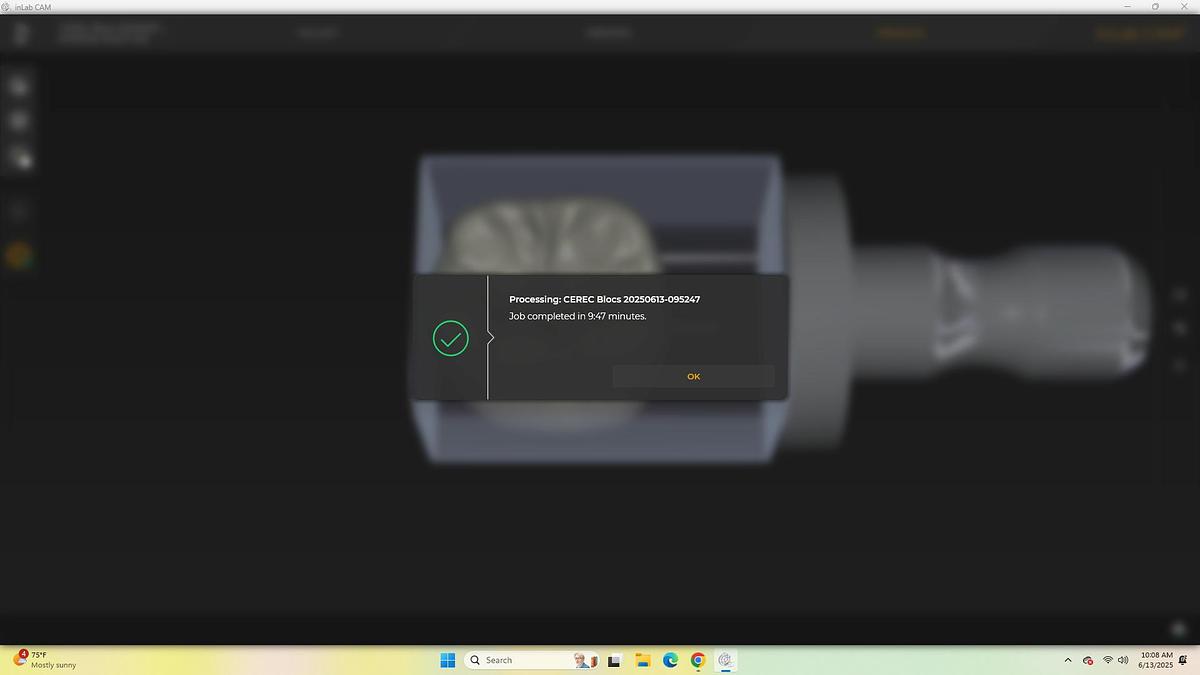Minimize the inLab CAM window
This screenshot has width=1200, height=675.
tap(1128, 7)
